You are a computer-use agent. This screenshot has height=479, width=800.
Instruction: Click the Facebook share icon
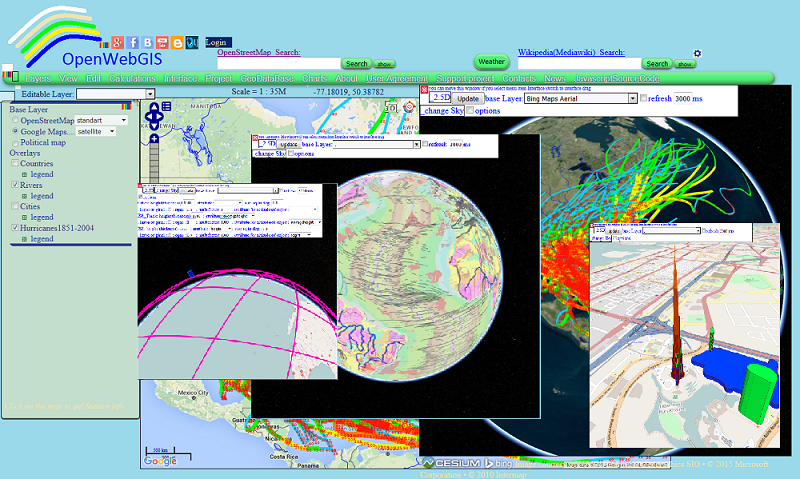click(133, 42)
